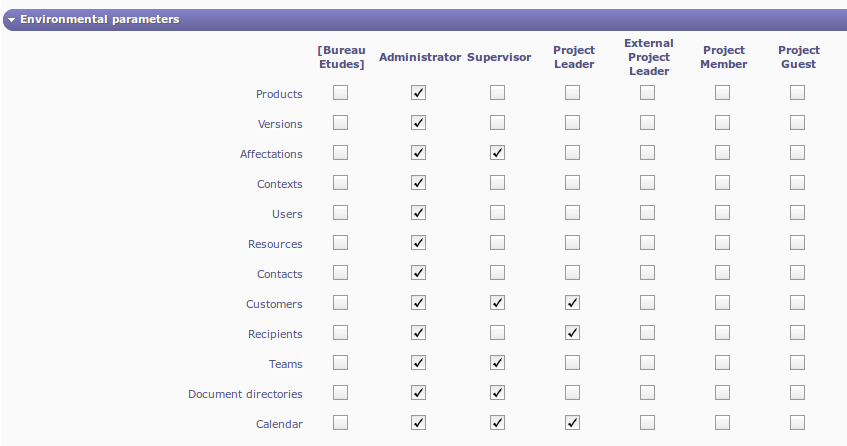Uncheck Customers for Project Leader
847x446 pixels.
[x=572, y=303]
